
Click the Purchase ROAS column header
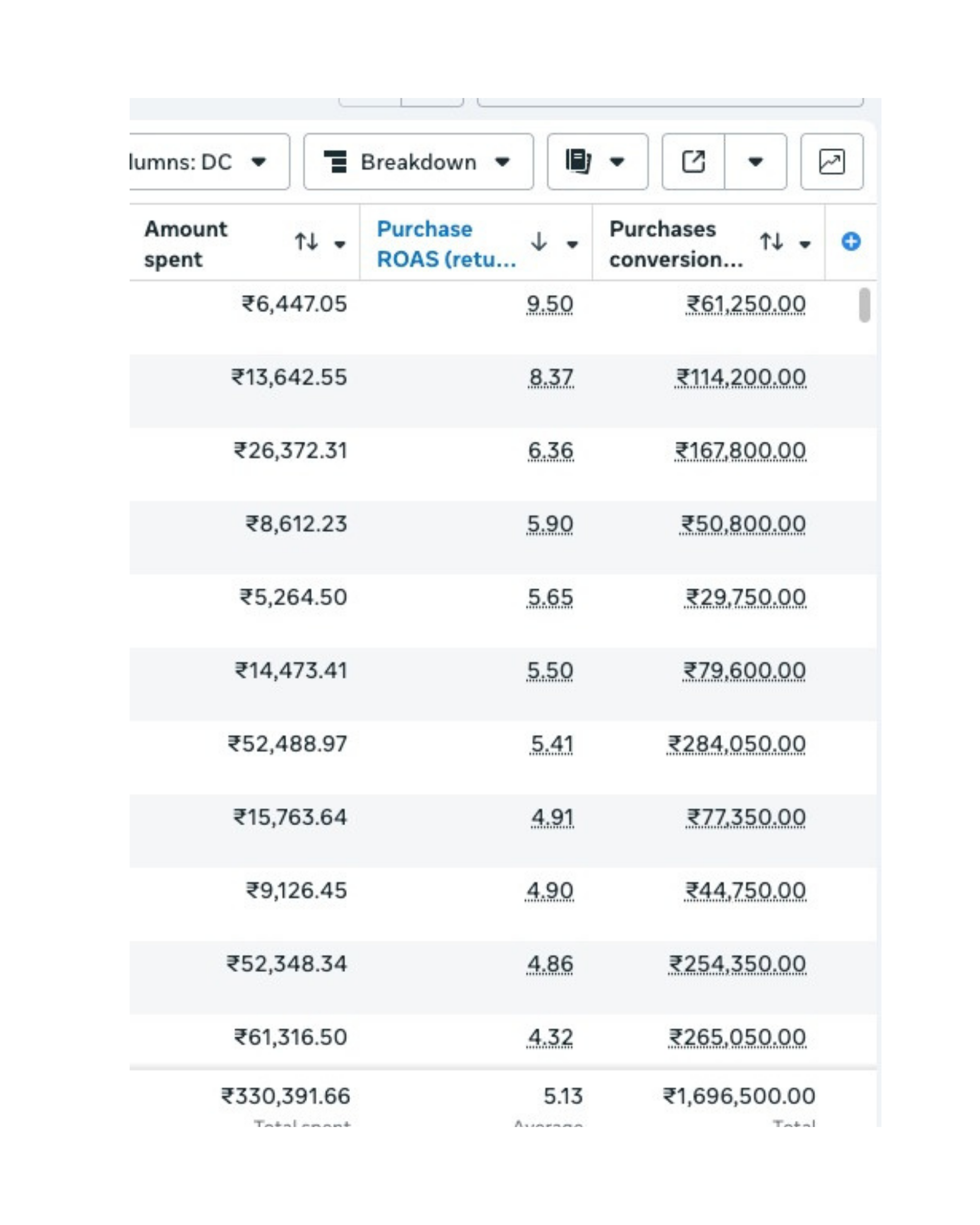[x=447, y=244]
